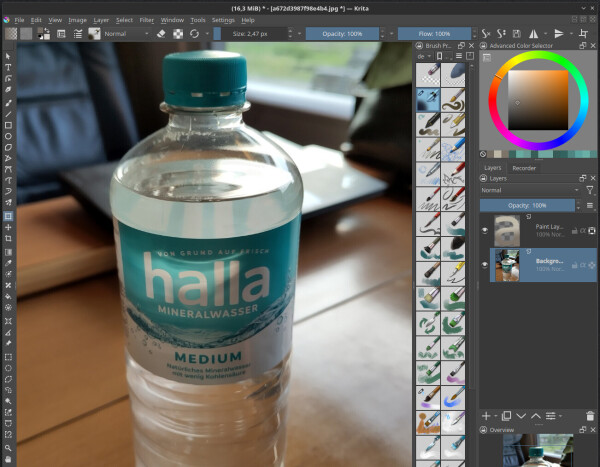
Task: Toggle eraser mode
Action: pyautogui.click(x=161, y=34)
